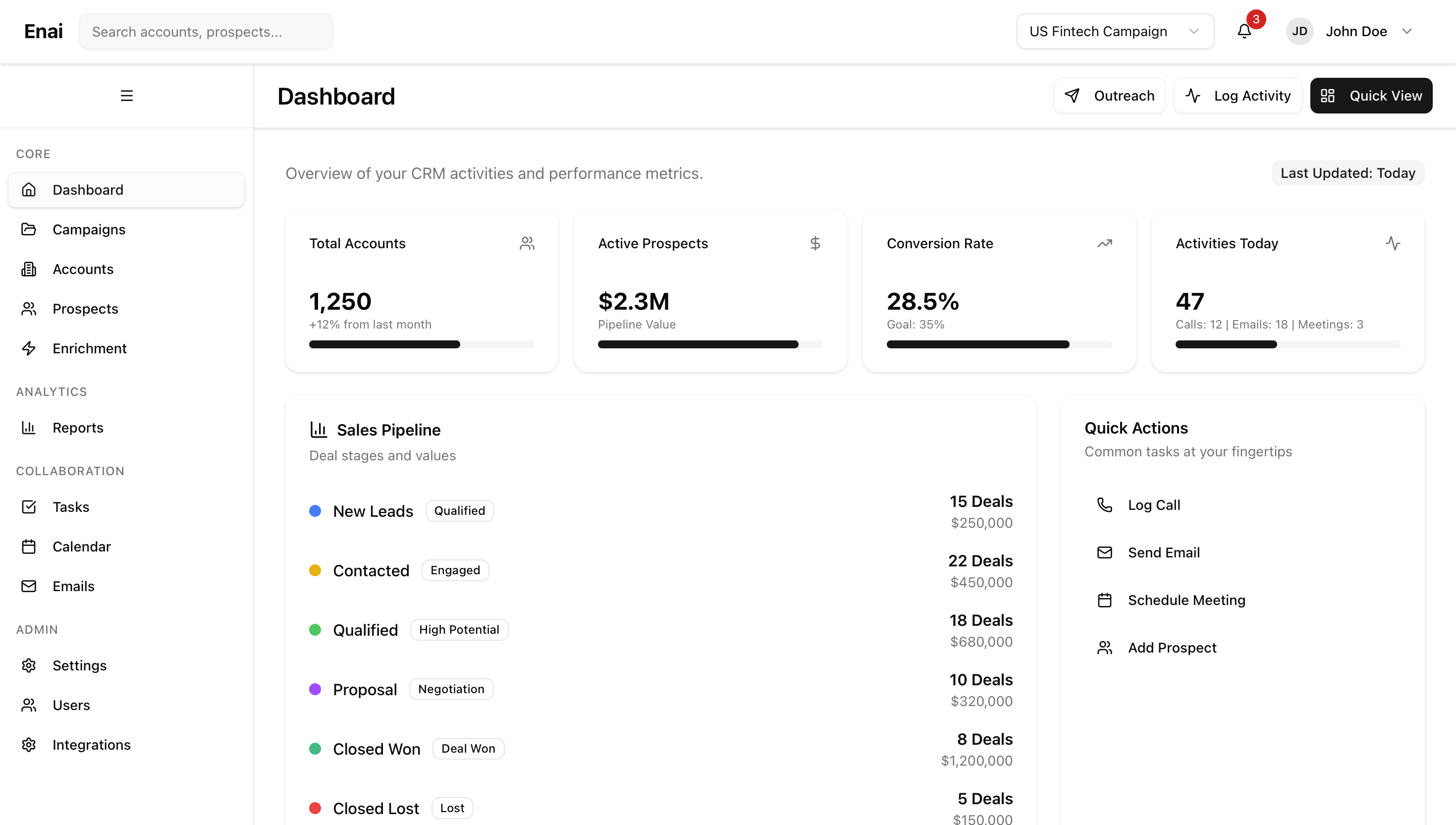The width and height of the screenshot is (1456, 825).
Task: Go to Reports in the sidebar
Action: 78,428
